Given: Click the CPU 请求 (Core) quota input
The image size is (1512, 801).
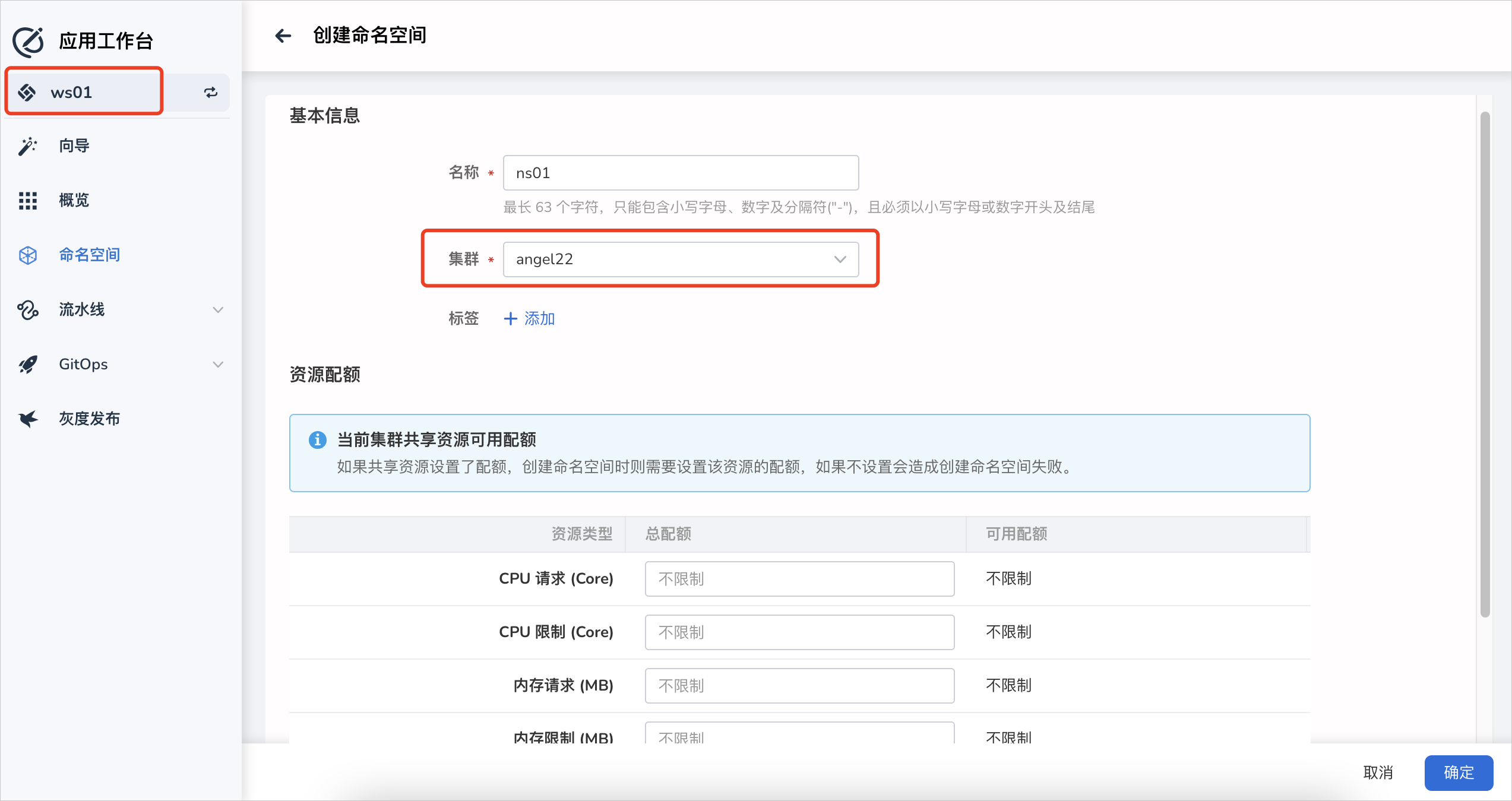Looking at the screenshot, I should point(799,579).
